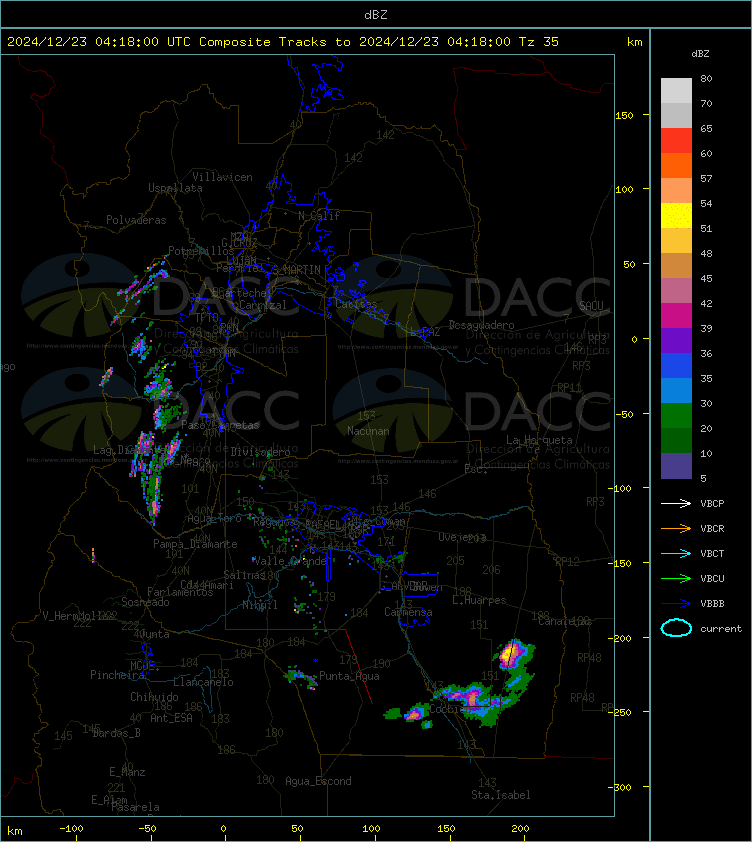Click the '200' tick on bottom axis
This screenshot has width=752, height=842.
click(x=520, y=829)
